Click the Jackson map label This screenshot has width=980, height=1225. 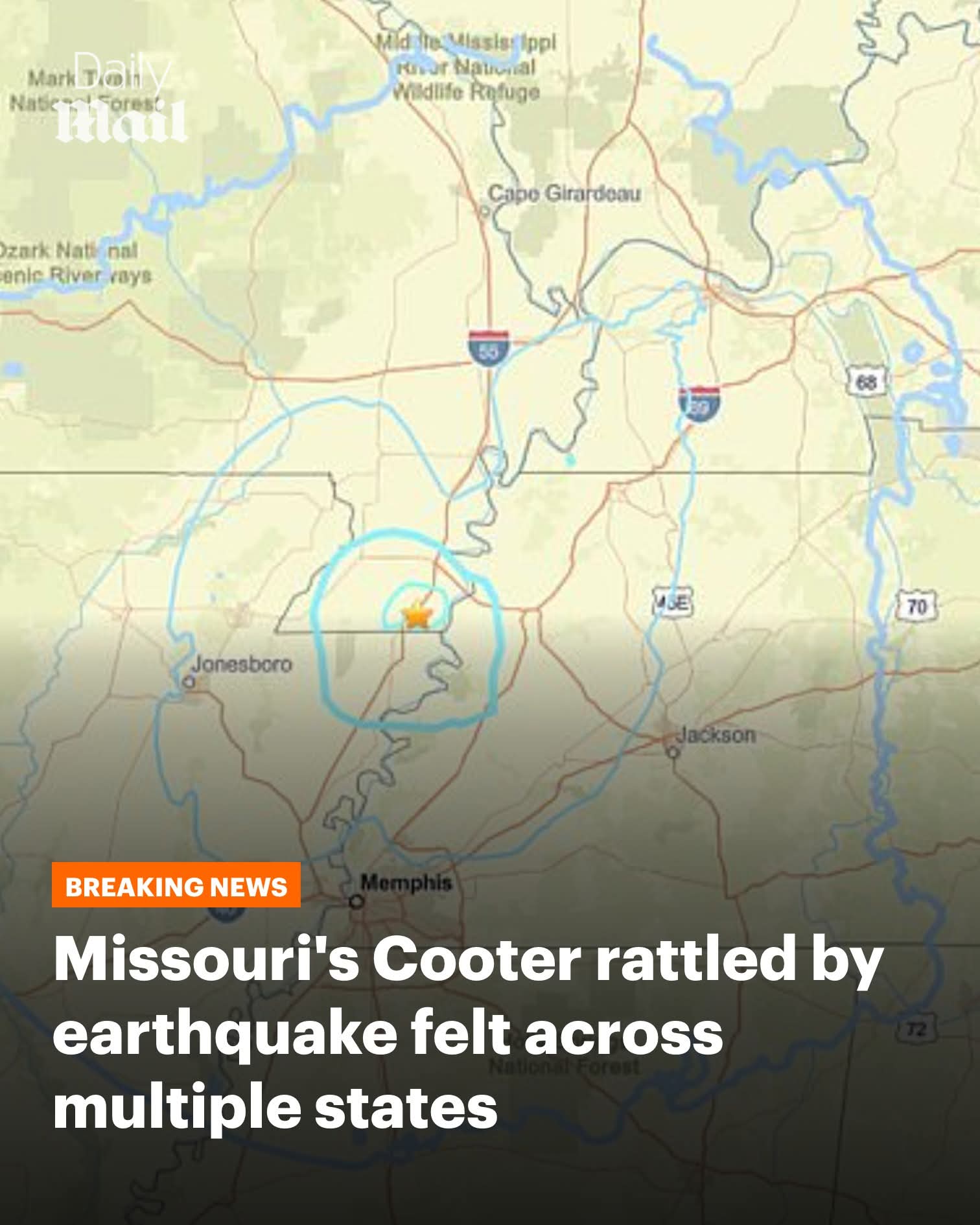coord(716,735)
